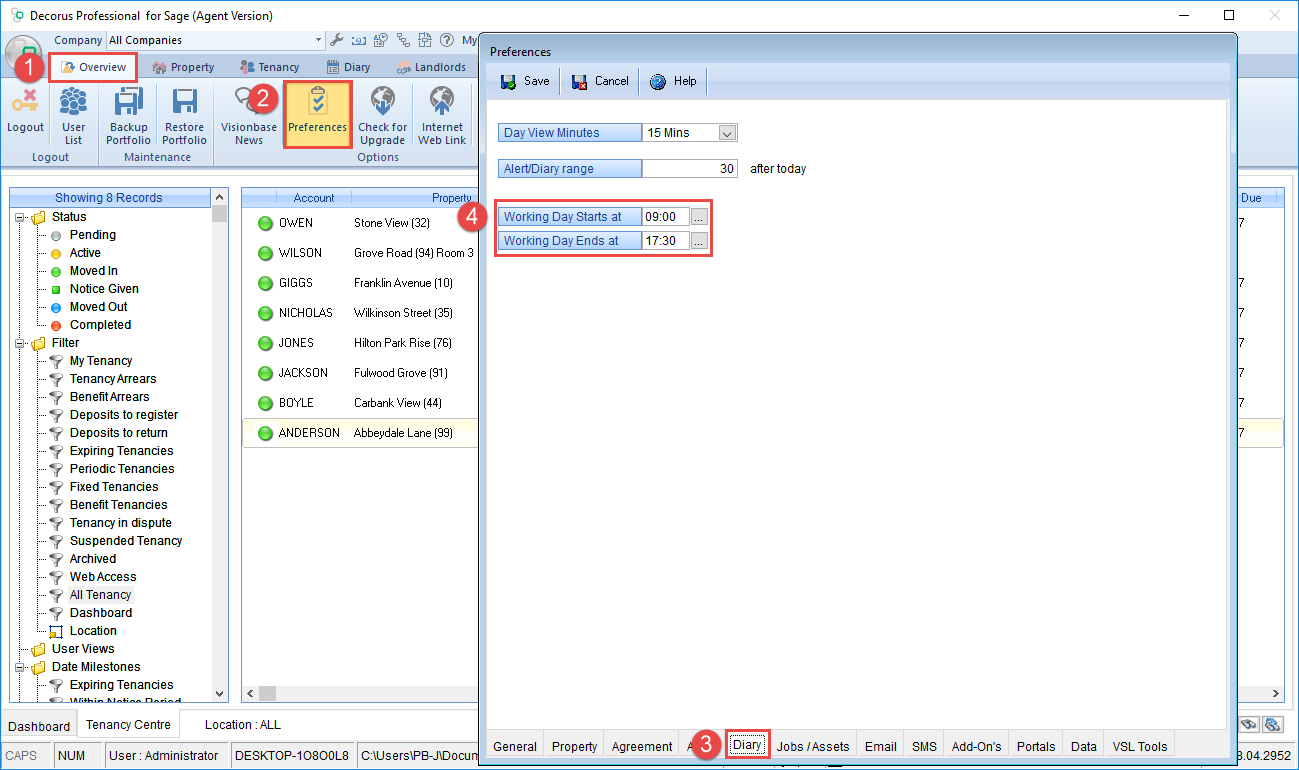Click the Account column header
This screenshot has height=770, width=1299.
point(314,198)
